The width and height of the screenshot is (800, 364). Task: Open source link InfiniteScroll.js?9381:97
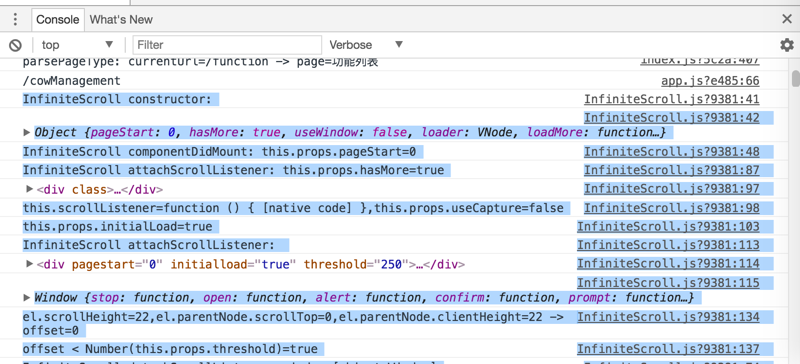[x=671, y=189]
